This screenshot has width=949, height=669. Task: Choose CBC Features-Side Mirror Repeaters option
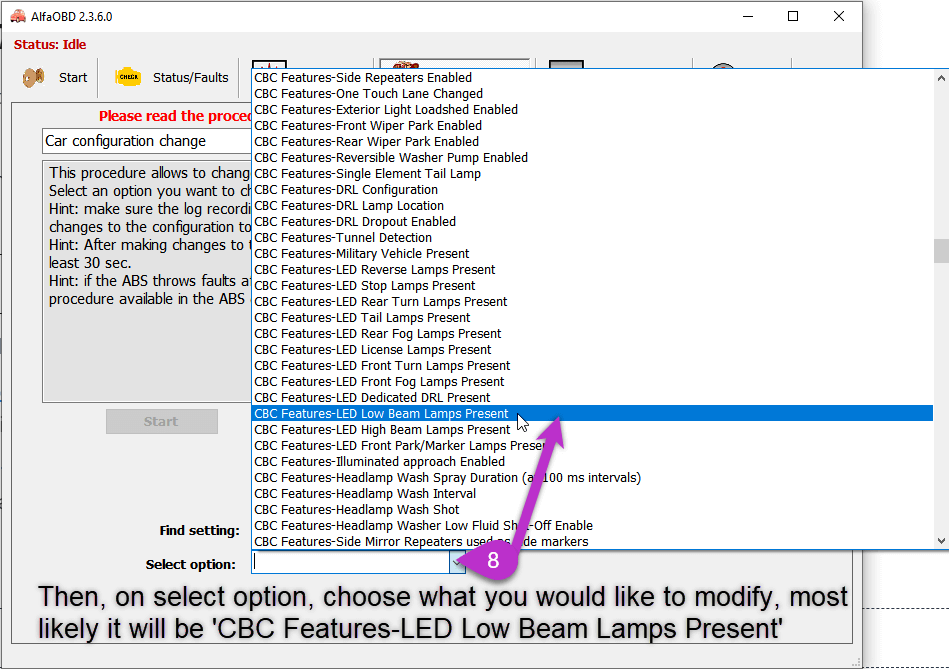592,542
